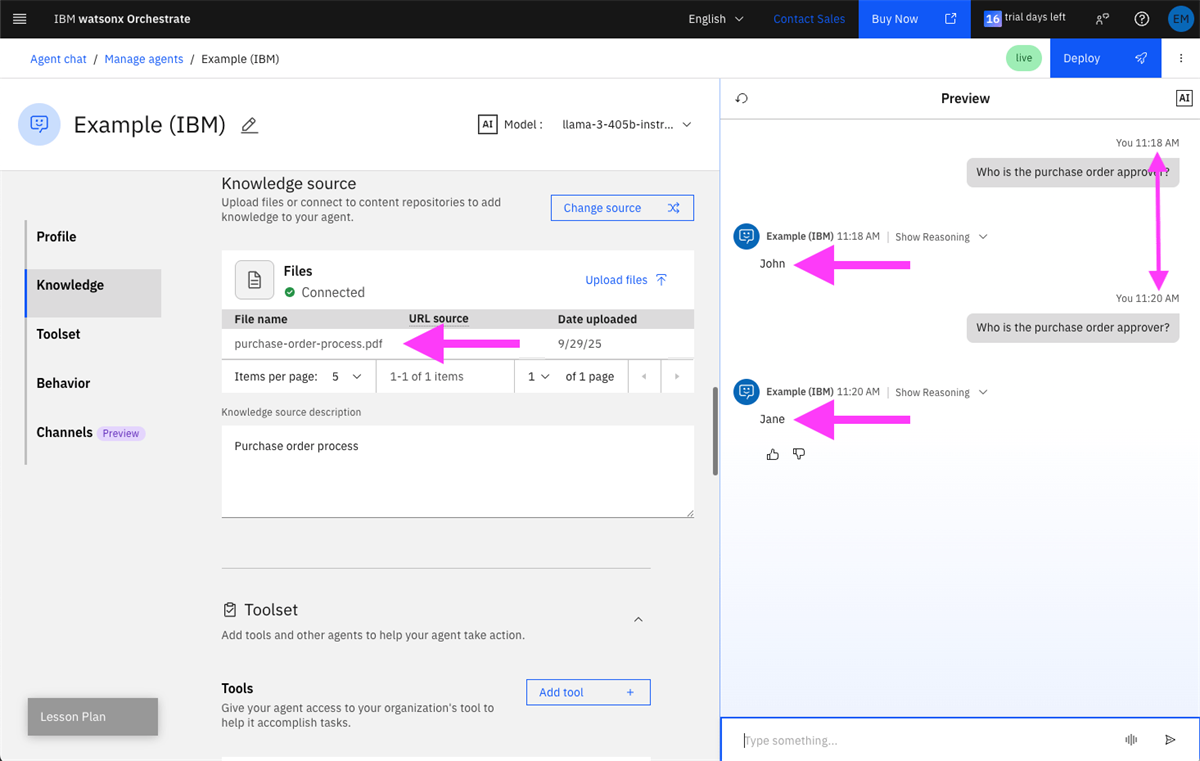Screen dimensions: 1200x761
Task: Click the agent avatar on the Jane reply
Action: (746, 391)
